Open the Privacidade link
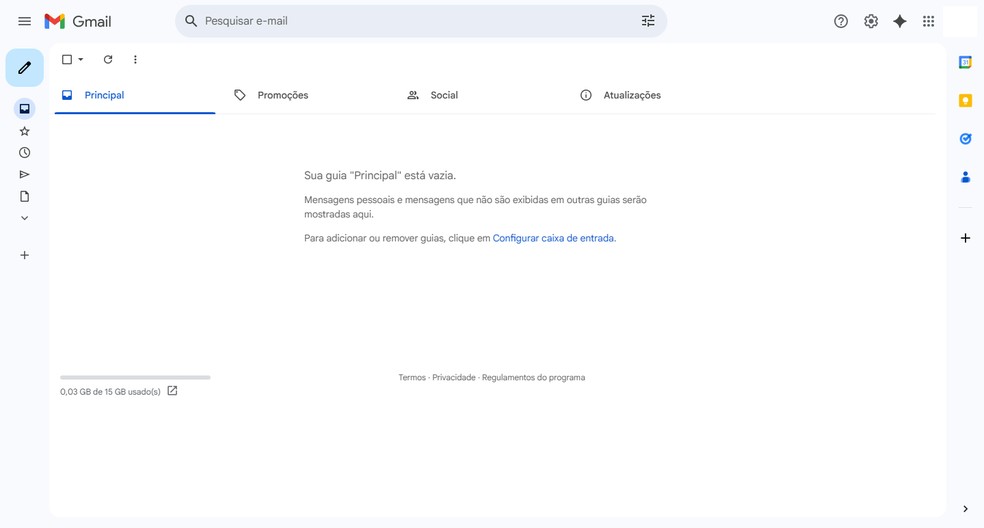 454,377
